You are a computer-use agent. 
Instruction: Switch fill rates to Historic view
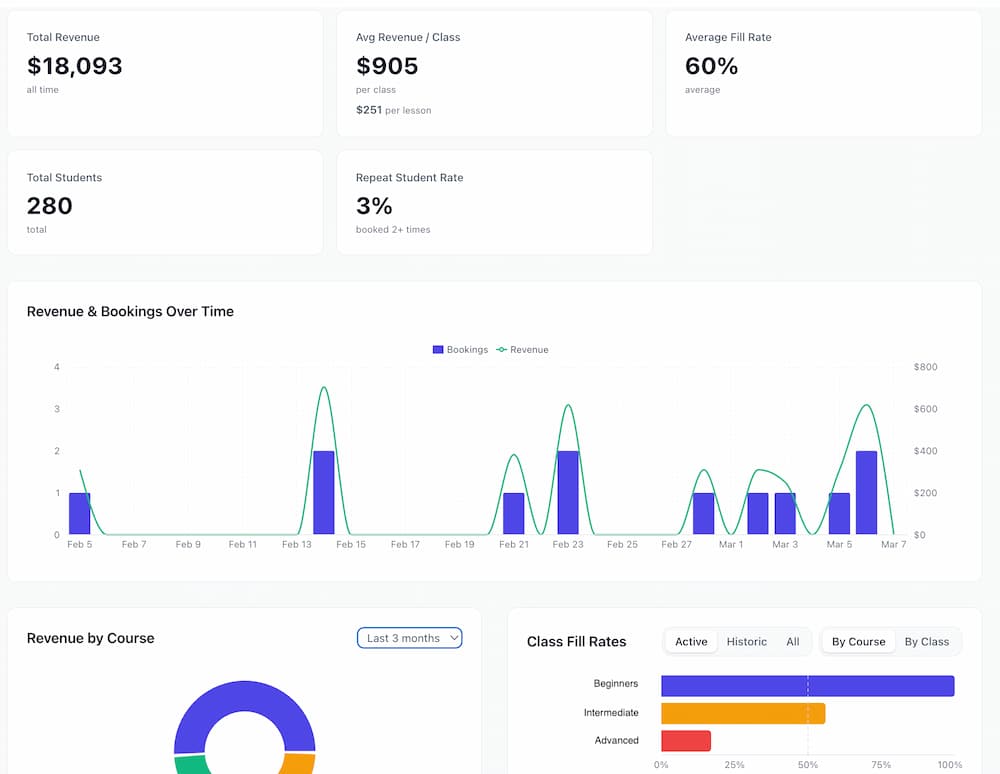pos(746,641)
